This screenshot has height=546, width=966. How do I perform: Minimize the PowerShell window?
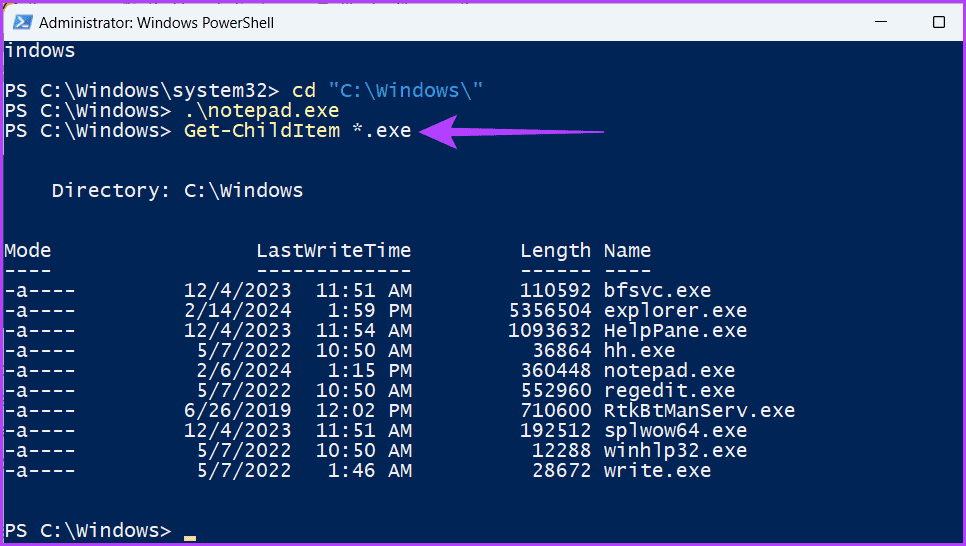tap(881, 22)
